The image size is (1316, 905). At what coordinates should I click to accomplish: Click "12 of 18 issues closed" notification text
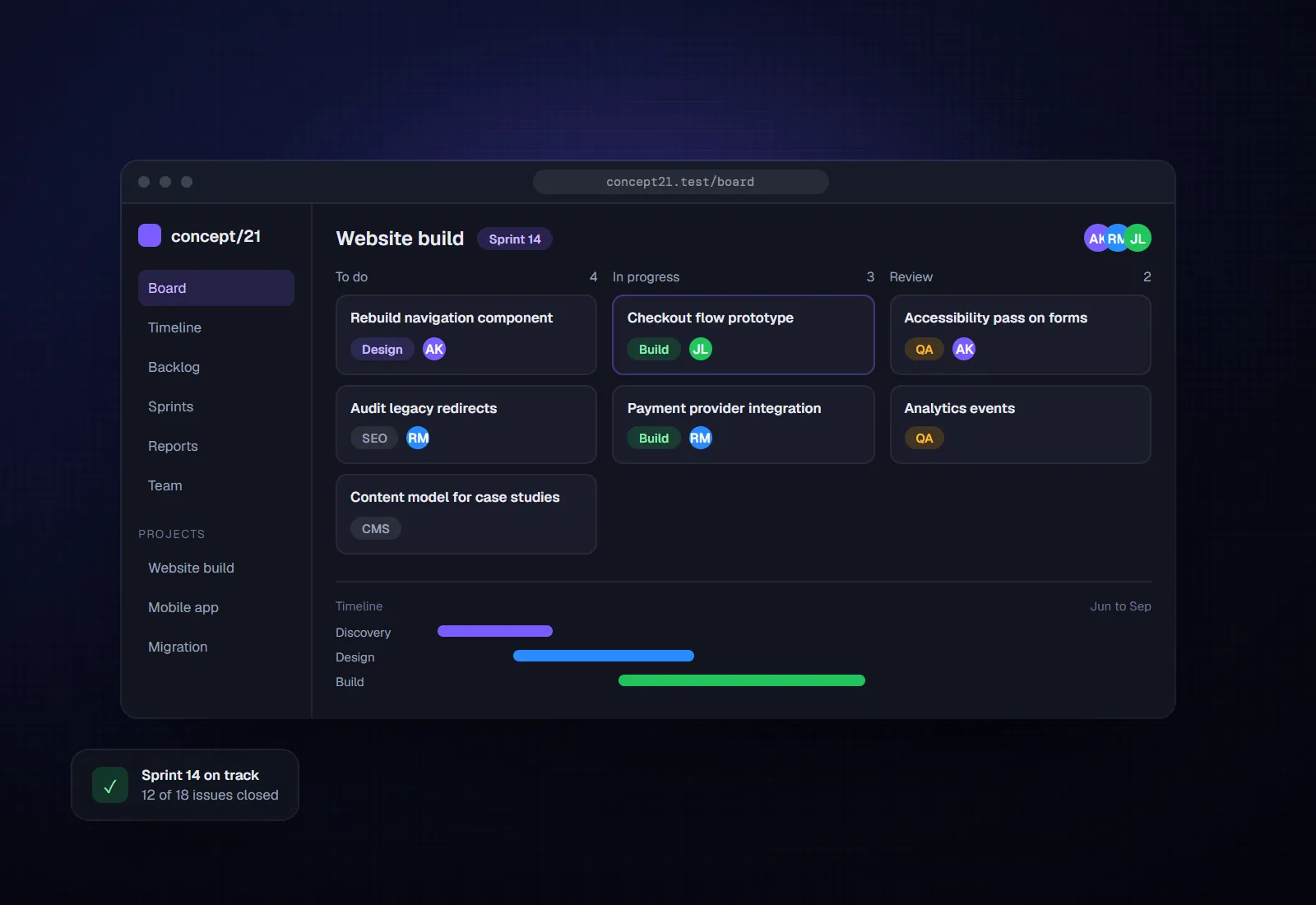(x=210, y=795)
